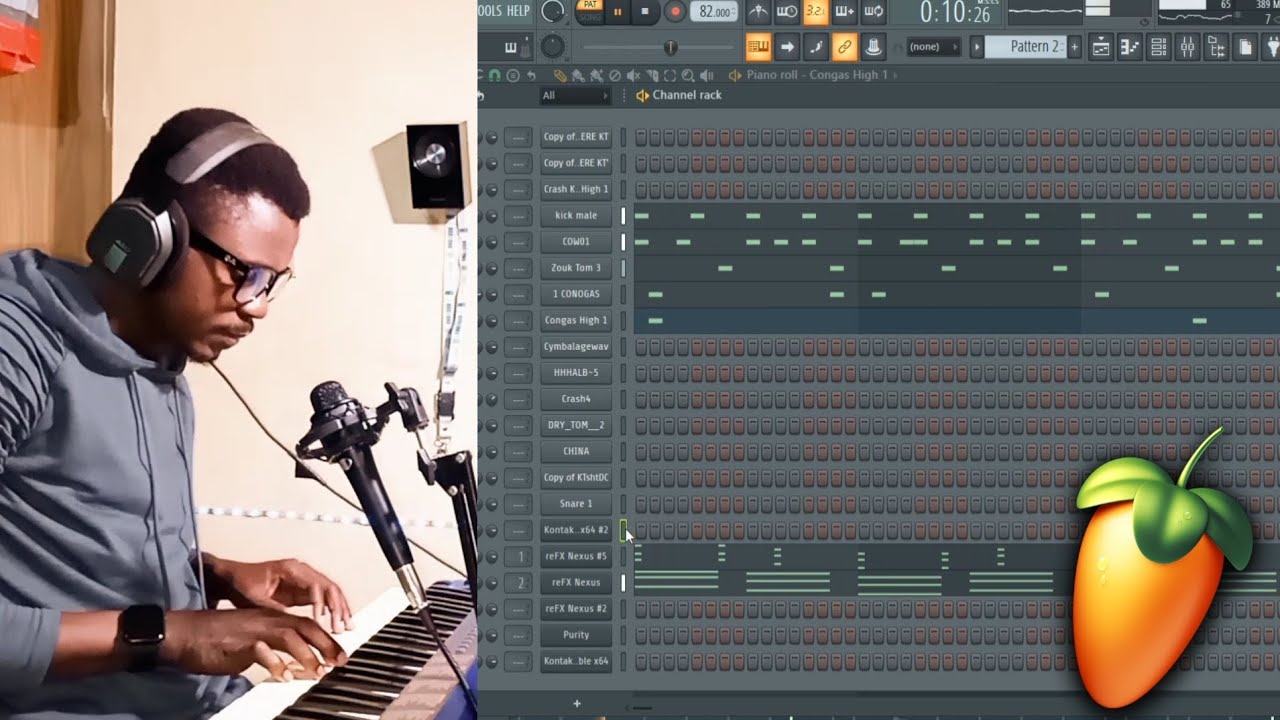Viewport: 1280px width, 720px height.
Task: Toggle the multilink to controllers chain icon
Action: tap(845, 47)
